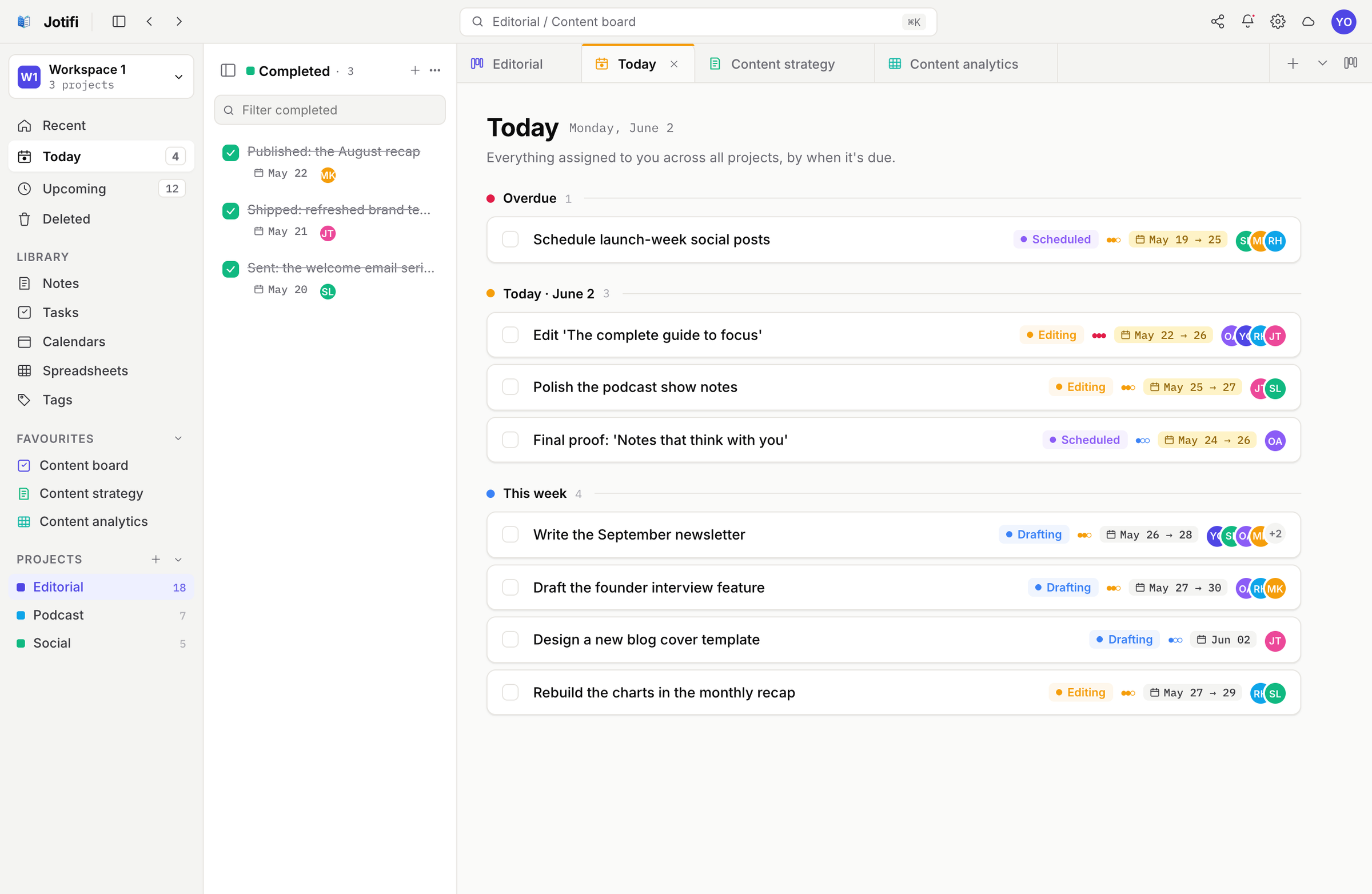The image size is (1372, 894).
Task: Open Notes in the library
Action: [x=101, y=283]
